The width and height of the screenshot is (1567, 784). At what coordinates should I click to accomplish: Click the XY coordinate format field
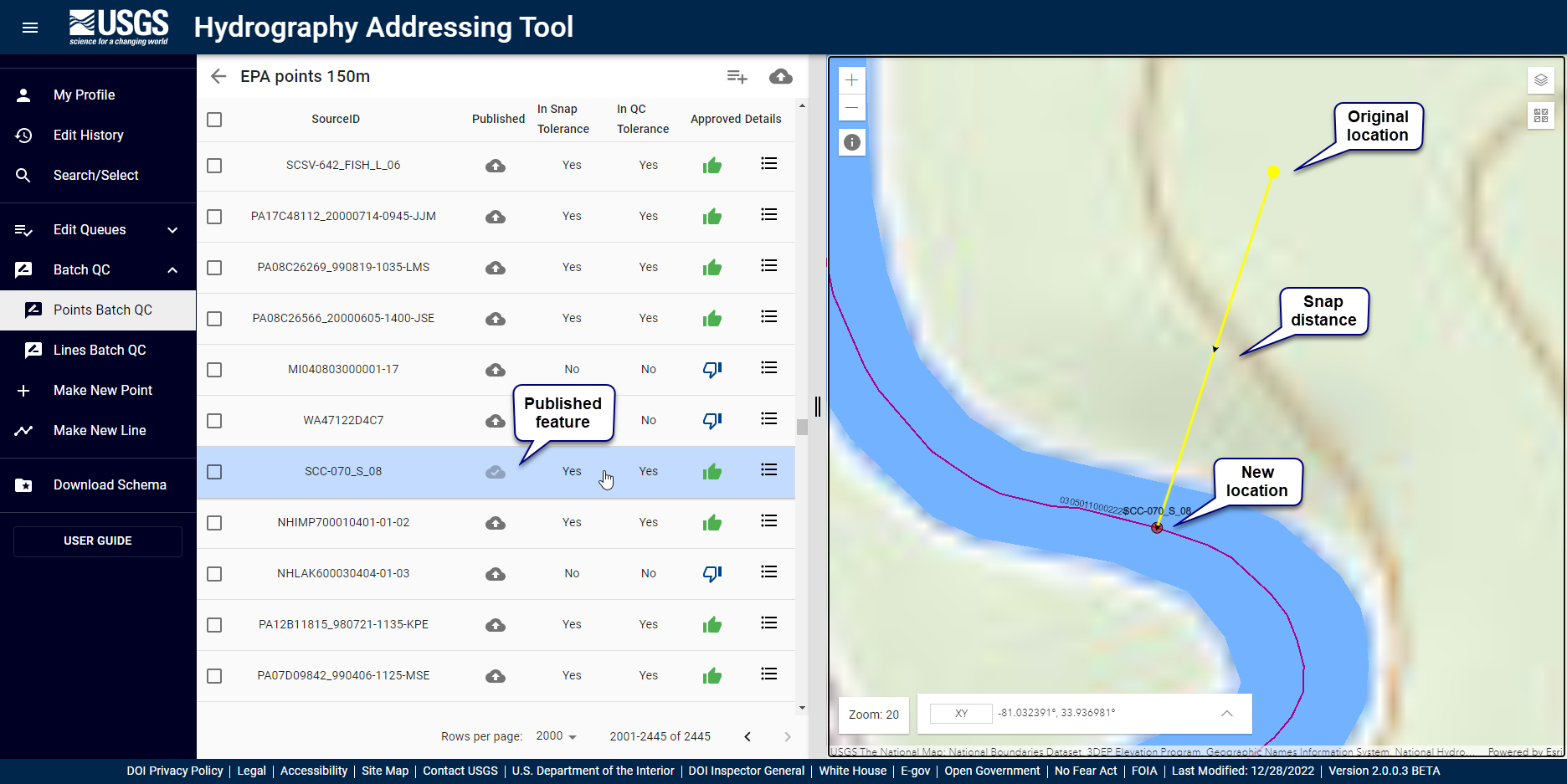pyautogui.click(x=961, y=714)
